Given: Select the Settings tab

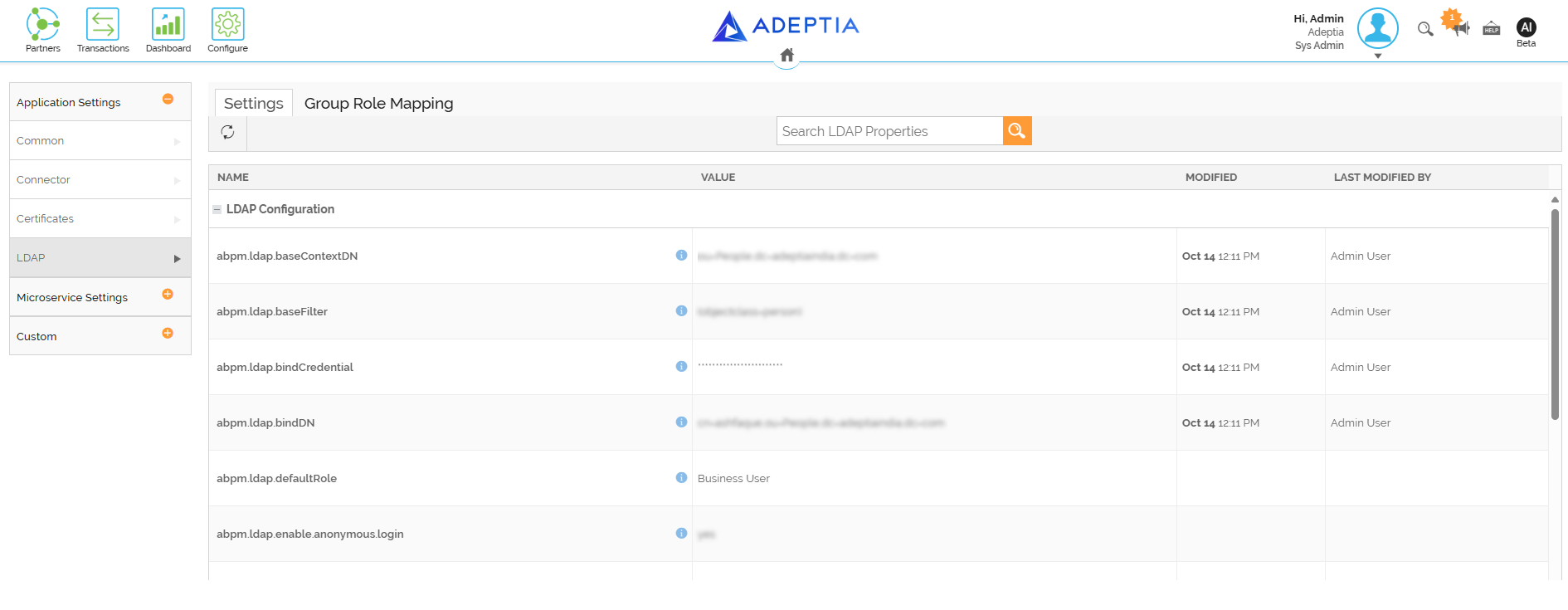Looking at the screenshot, I should coord(254,103).
